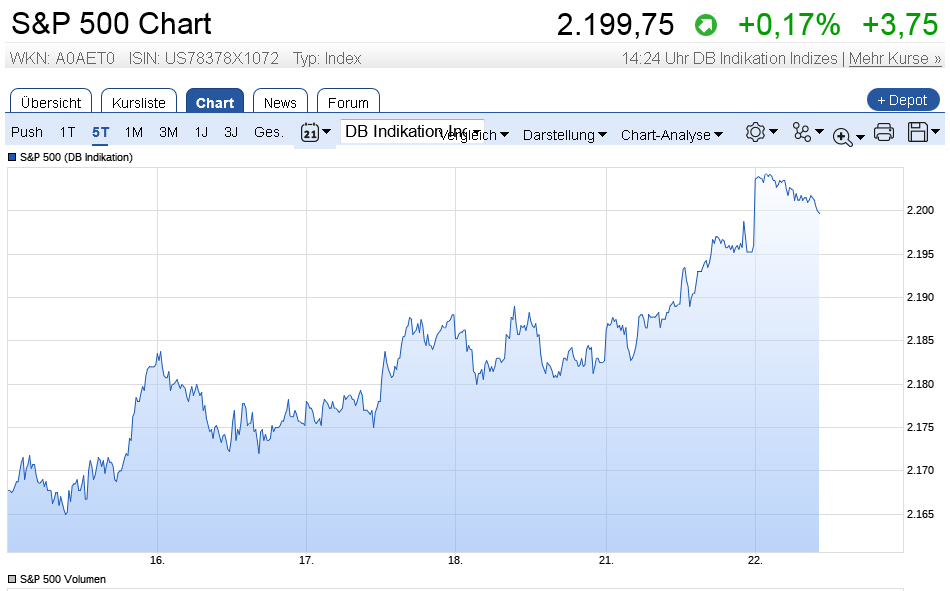The image size is (950, 591).
Task: Click the share/network nodes icon
Action: (802, 132)
